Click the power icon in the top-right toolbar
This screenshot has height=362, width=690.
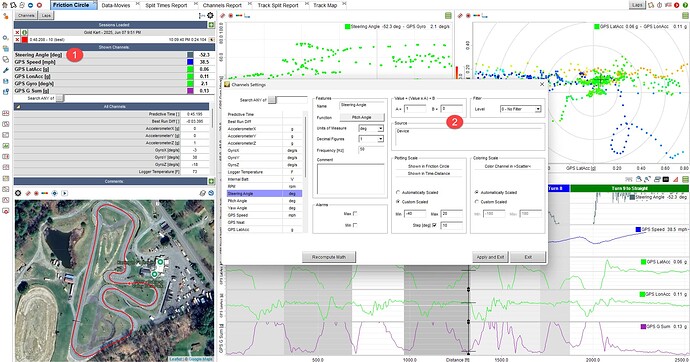click(659, 5)
